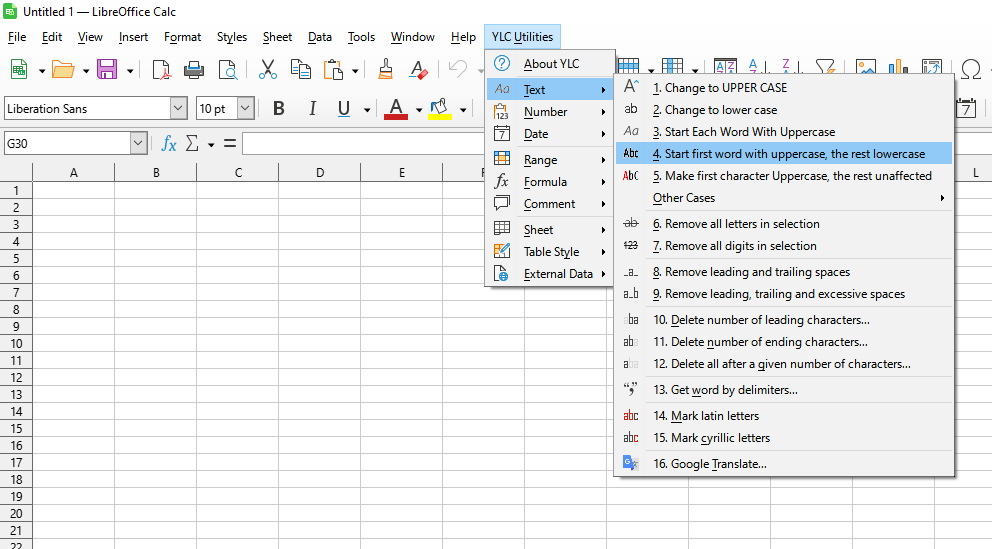Open the Name Box dropdown arrow

138,144
